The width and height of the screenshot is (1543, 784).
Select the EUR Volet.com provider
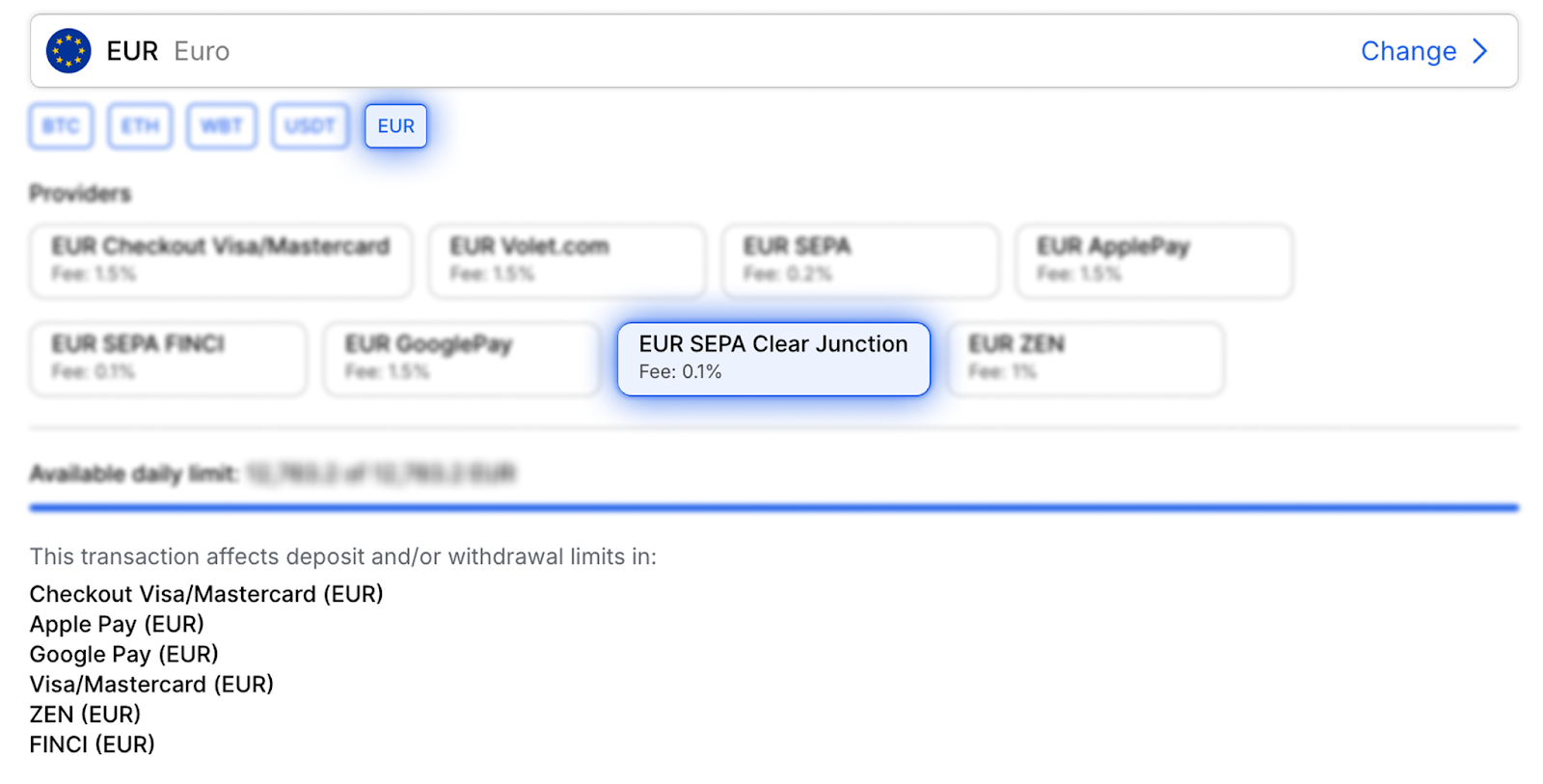(x=567, y=260)
